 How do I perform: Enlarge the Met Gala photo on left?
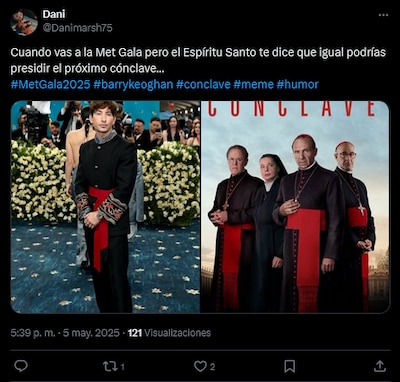(105, 207)
